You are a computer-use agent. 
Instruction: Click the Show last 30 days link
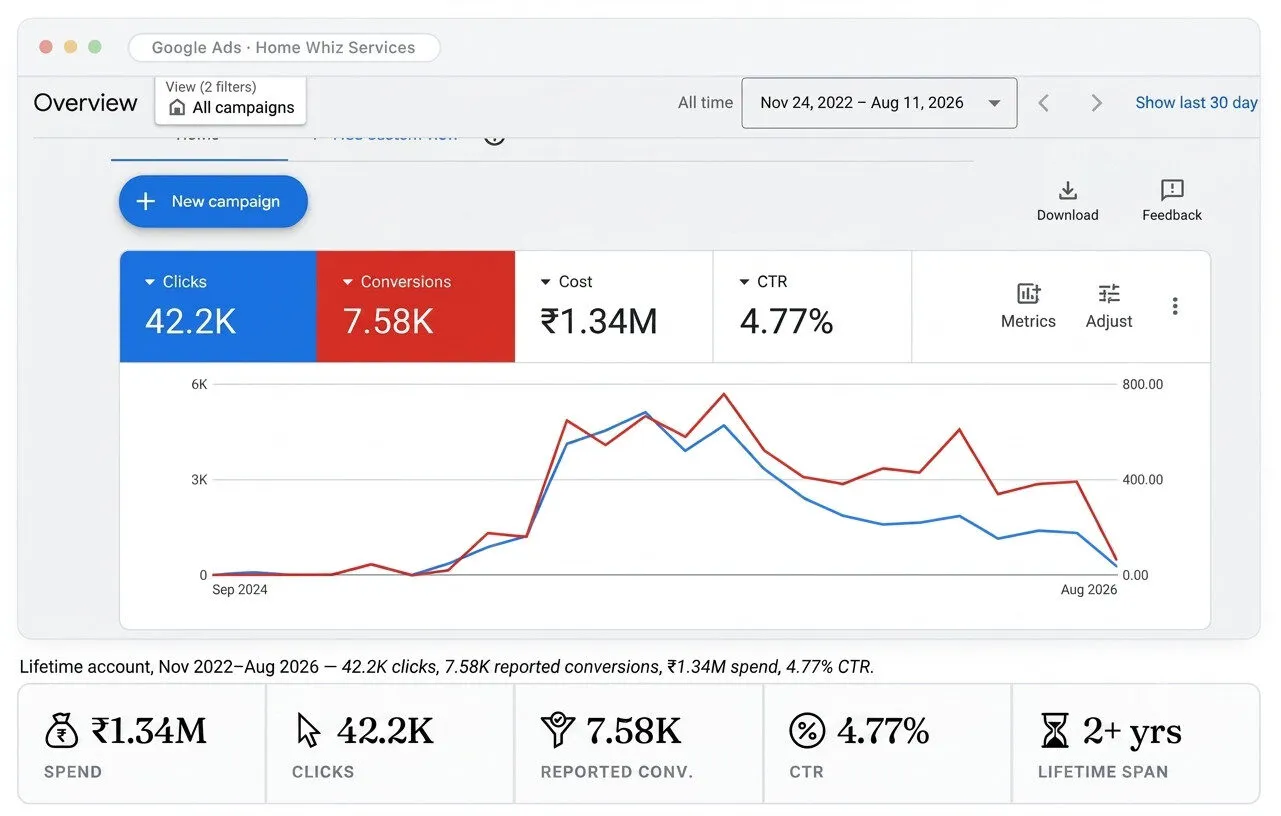[x=1197, y=103]
